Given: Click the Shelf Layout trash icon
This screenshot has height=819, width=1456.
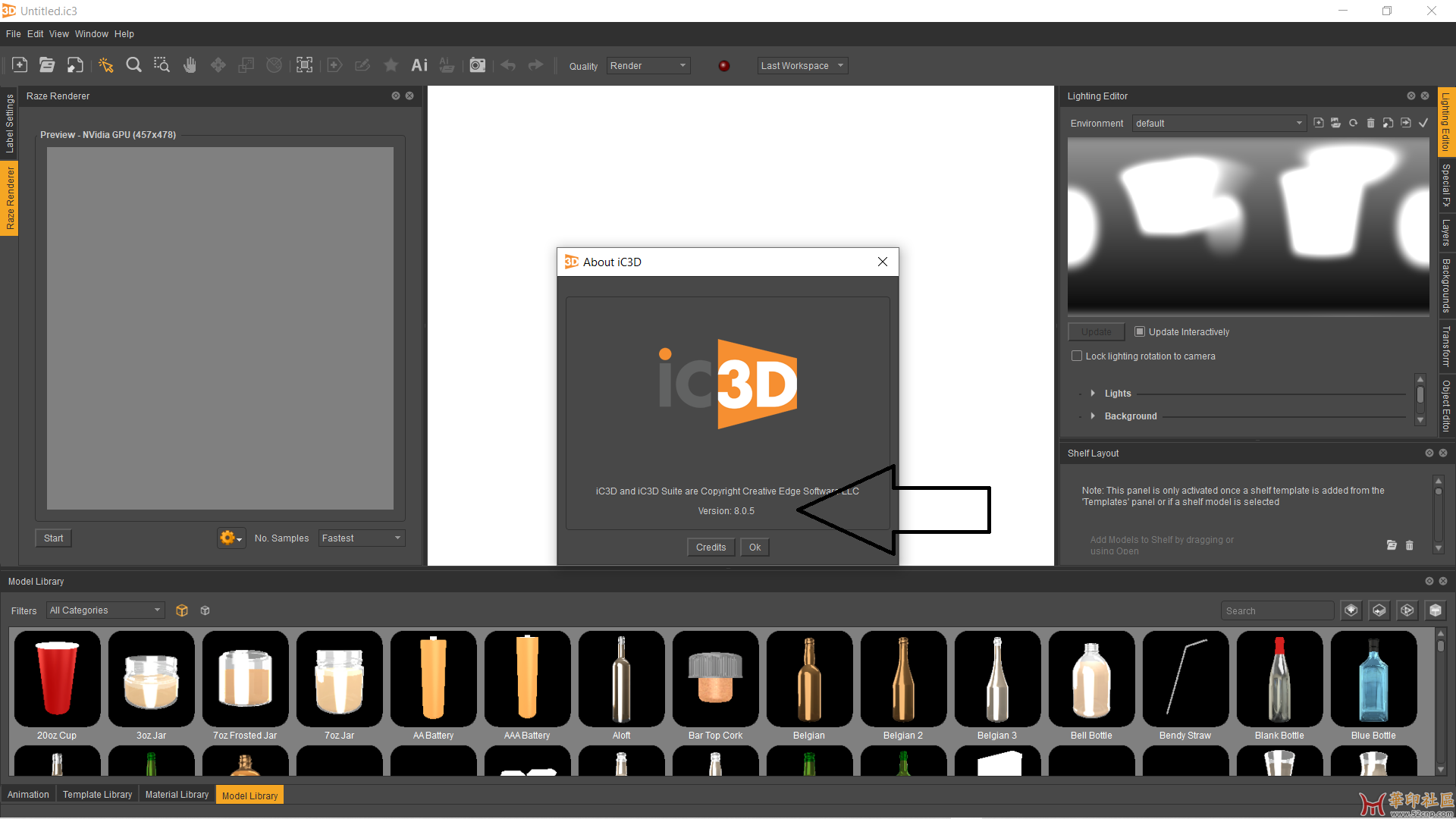Looking at the screenshot, I should [1410, 545].
